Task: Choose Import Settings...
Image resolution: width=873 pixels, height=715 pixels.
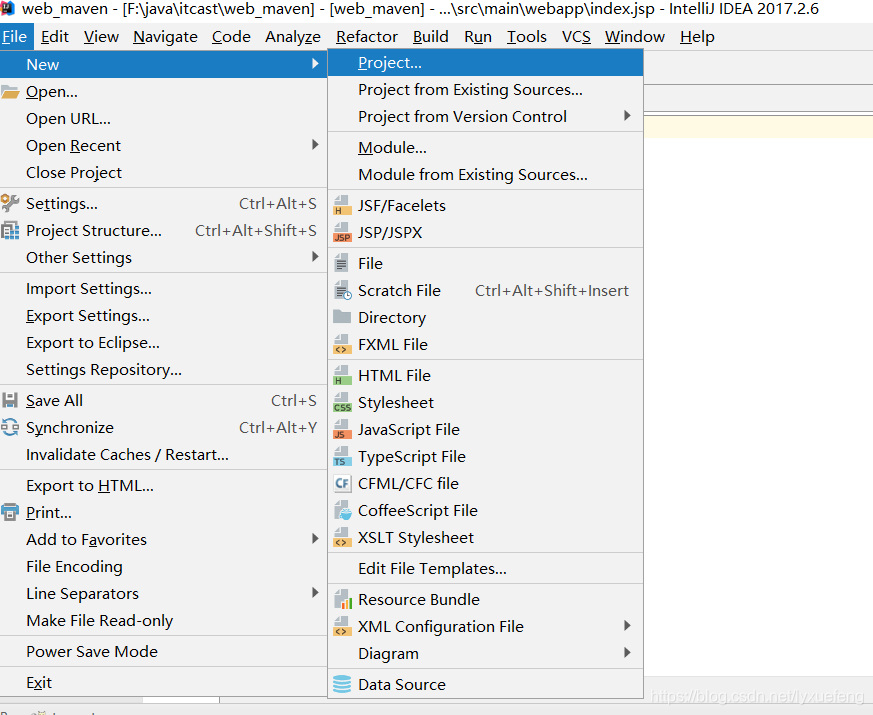Action: pyautogui.click(x=163, y=288)
